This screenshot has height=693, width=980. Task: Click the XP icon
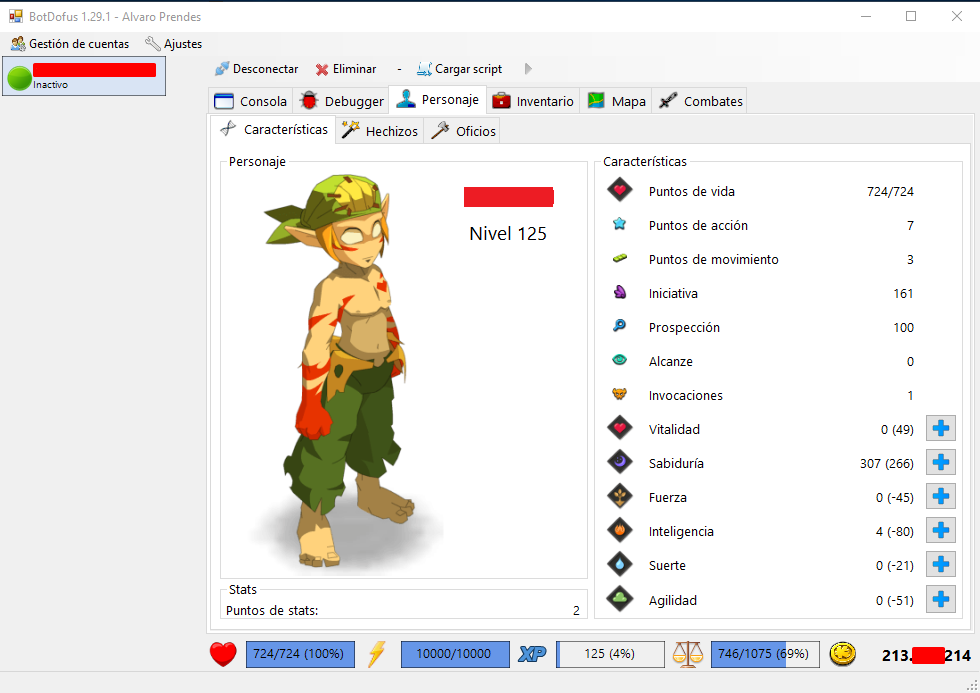tap(532, 654)
